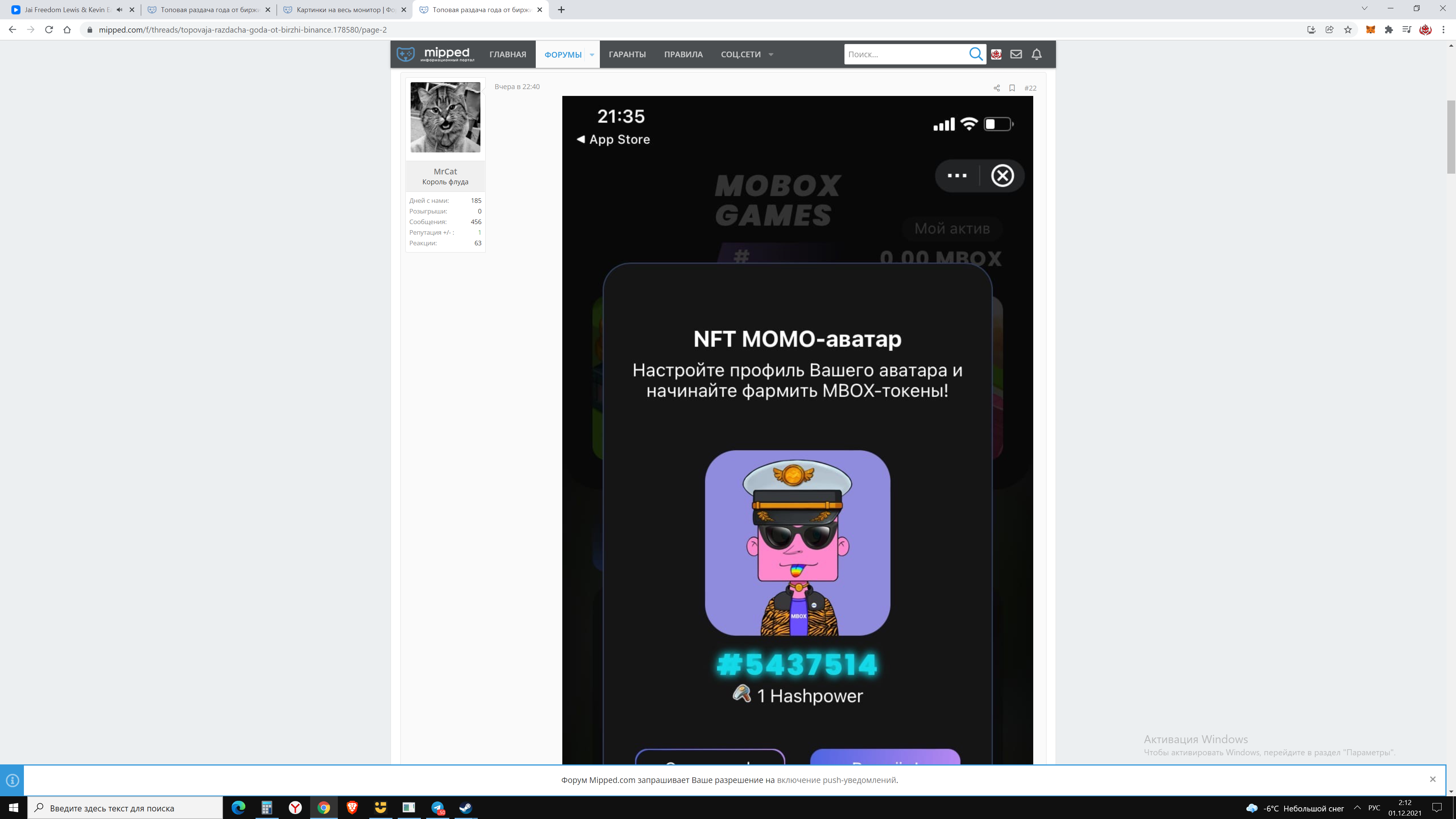1456x819 pixels.
Task: Open MrCat's cat avatar image
Action: [446, 118]
